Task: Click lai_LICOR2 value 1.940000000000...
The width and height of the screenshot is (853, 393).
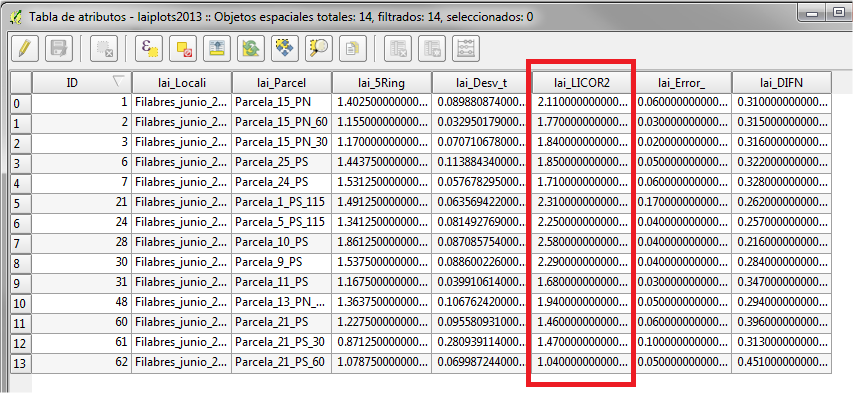Action: 582,302
